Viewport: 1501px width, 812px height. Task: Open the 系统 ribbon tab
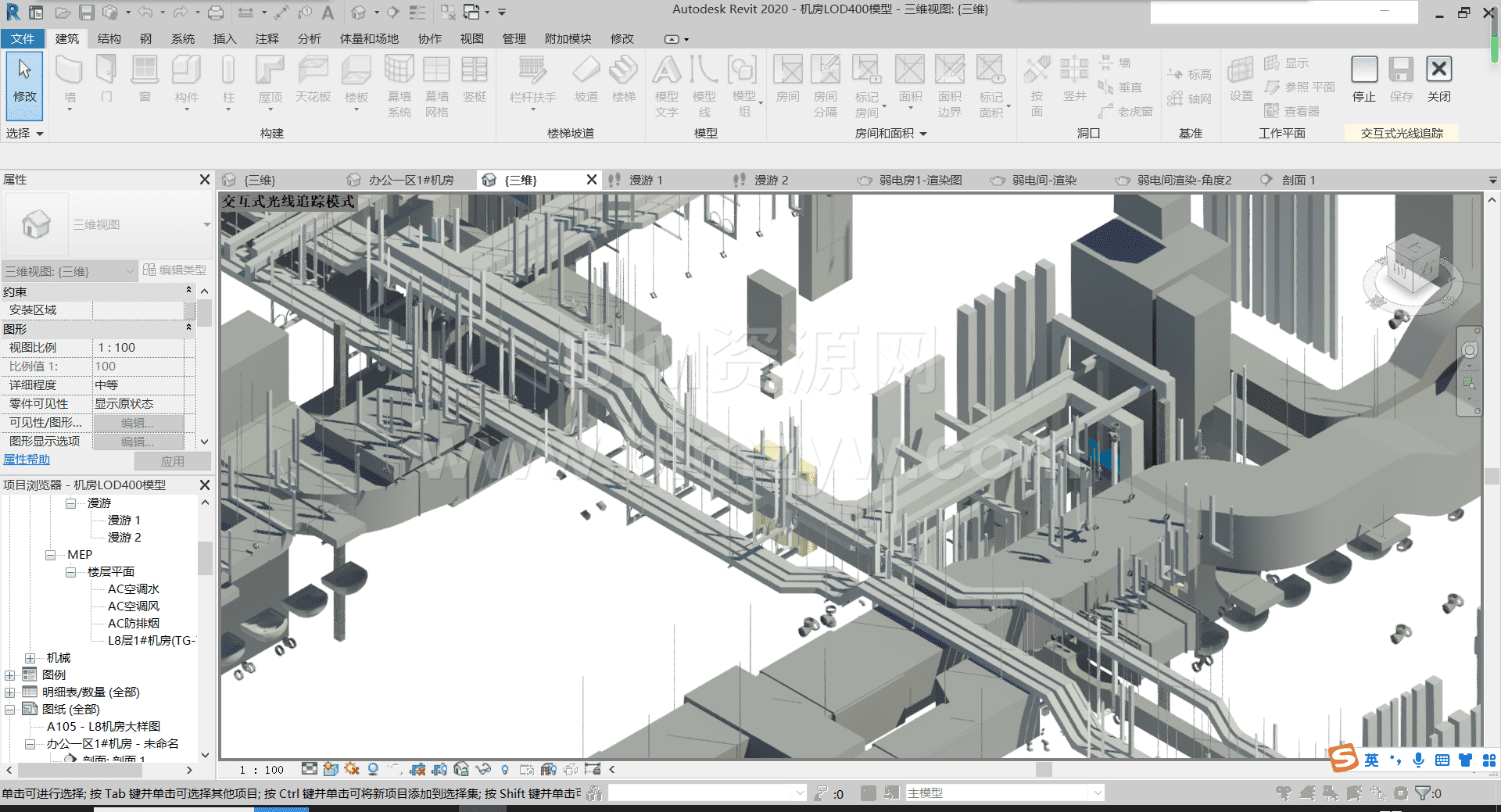(x=183, y=38)
